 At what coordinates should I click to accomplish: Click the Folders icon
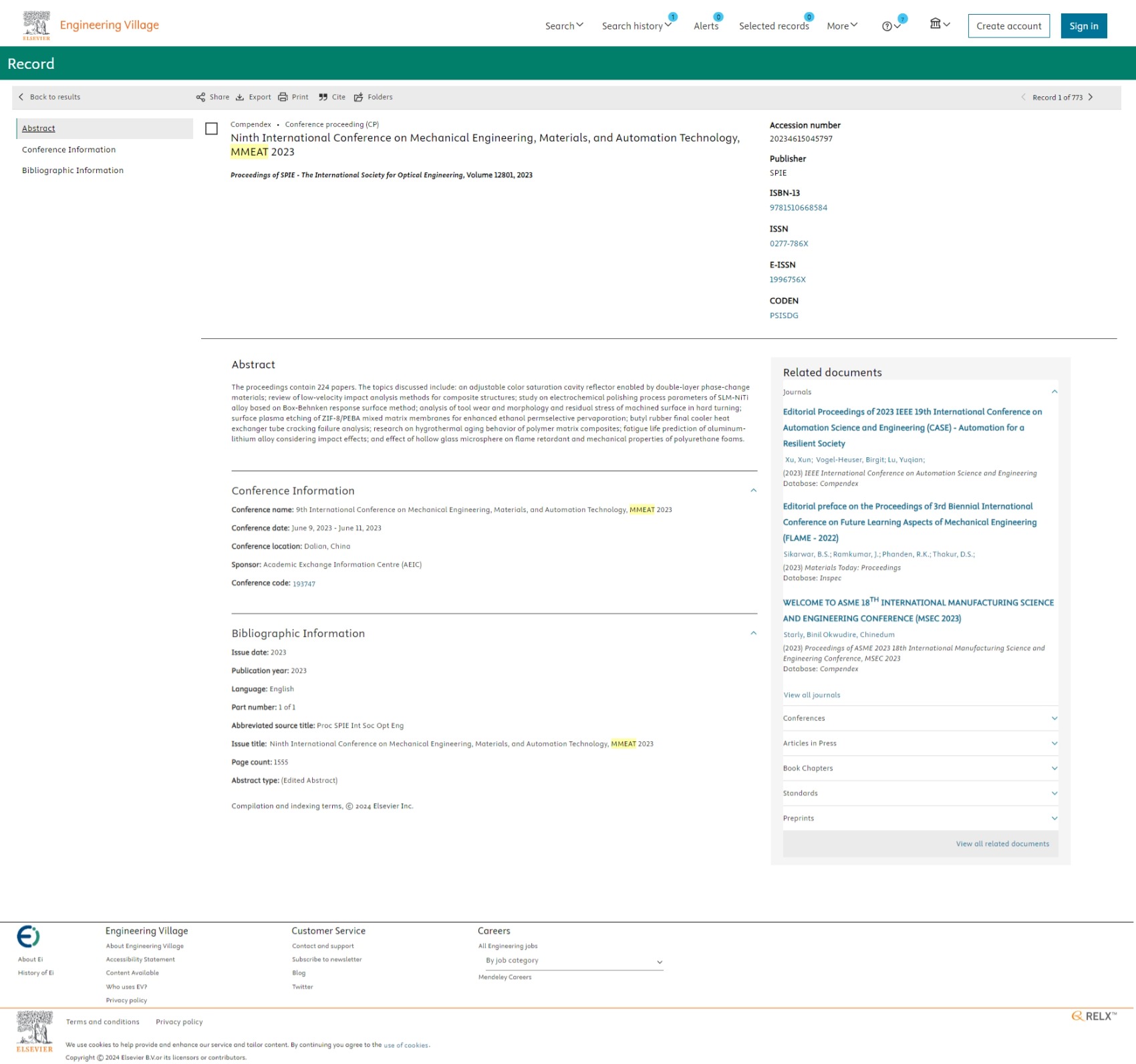pos(359,98)
